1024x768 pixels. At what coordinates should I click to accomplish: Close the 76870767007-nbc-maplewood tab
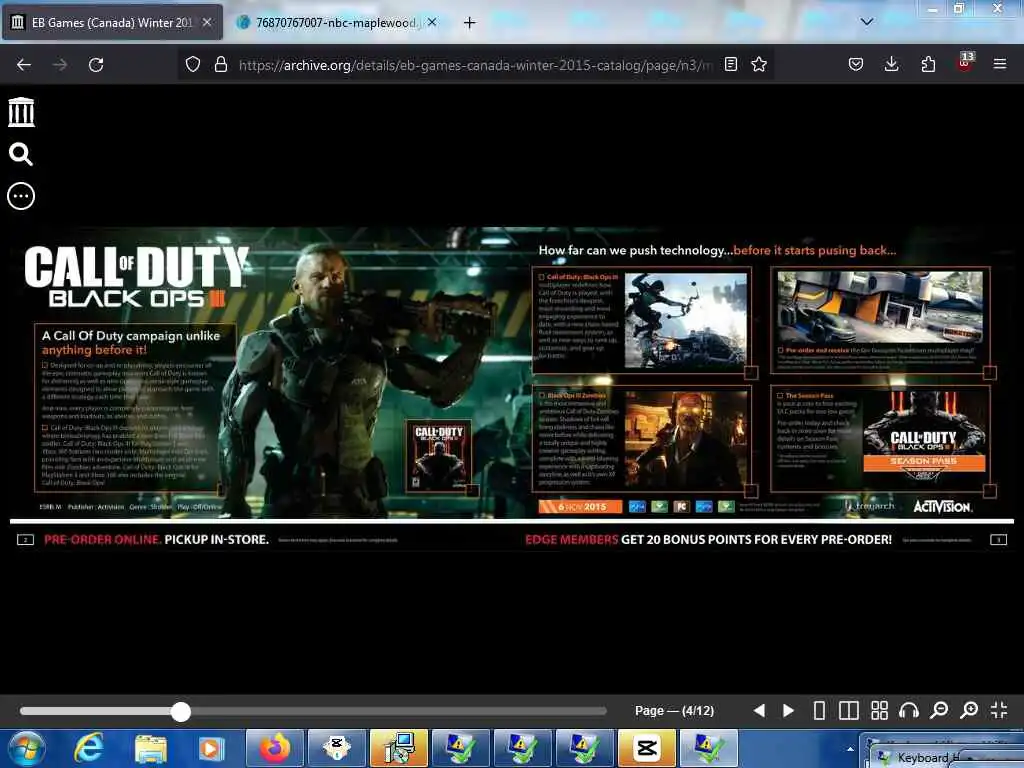[432, 22]
